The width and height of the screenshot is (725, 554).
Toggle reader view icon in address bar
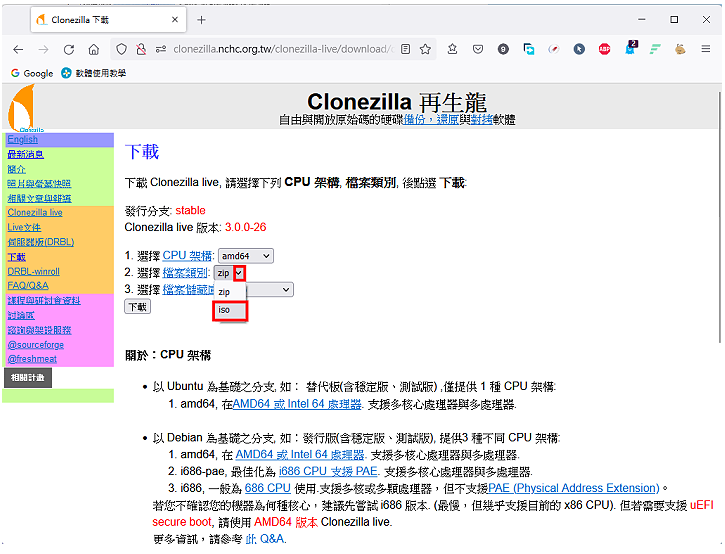(406, 49)
